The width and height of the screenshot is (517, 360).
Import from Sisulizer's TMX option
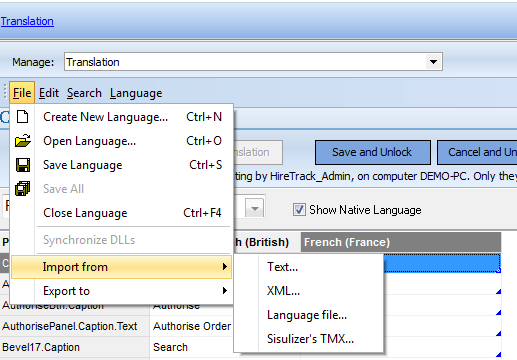coord(309,339)
